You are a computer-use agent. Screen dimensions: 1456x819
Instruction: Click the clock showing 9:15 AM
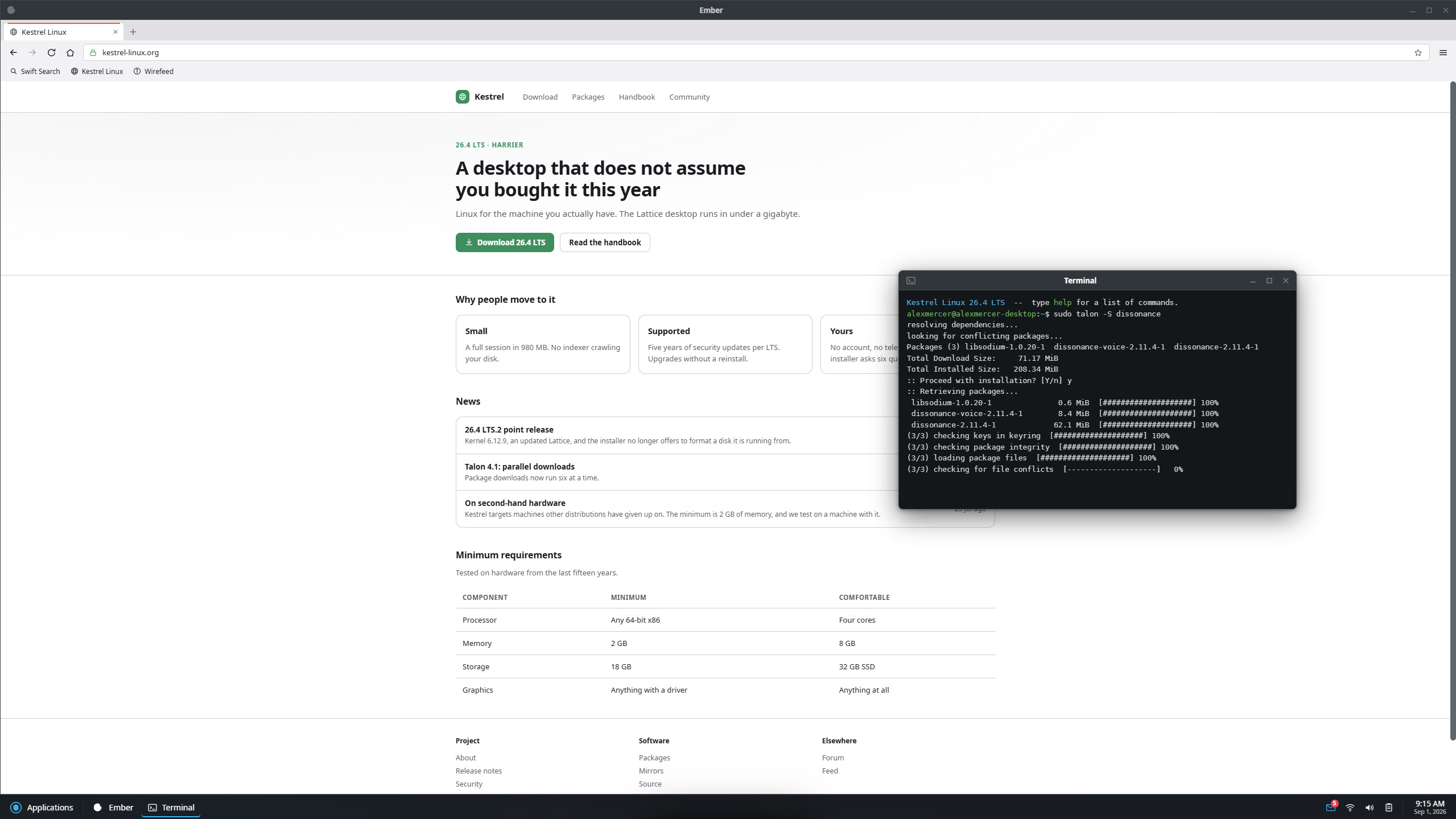tap(1429, 807)
